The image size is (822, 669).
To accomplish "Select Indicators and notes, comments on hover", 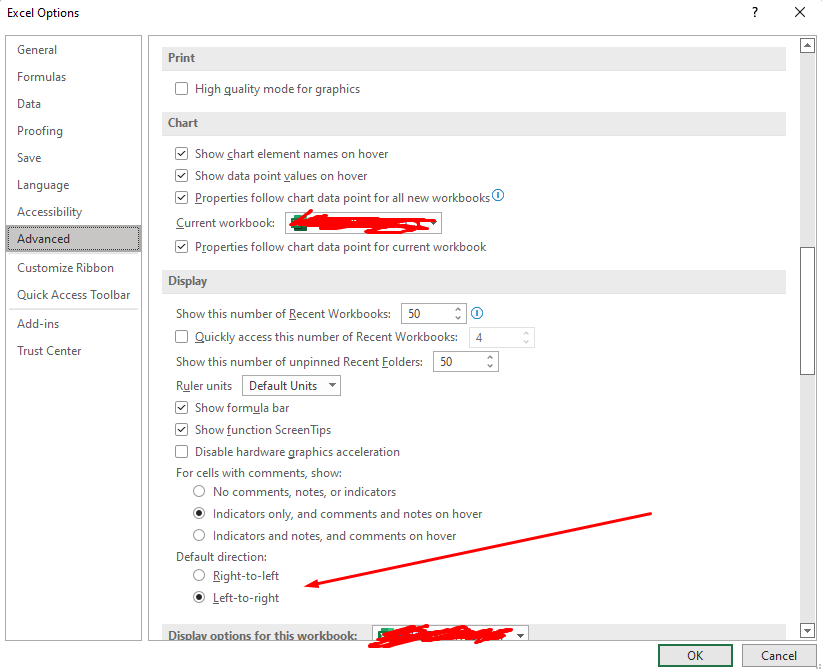I will (199, 535).
